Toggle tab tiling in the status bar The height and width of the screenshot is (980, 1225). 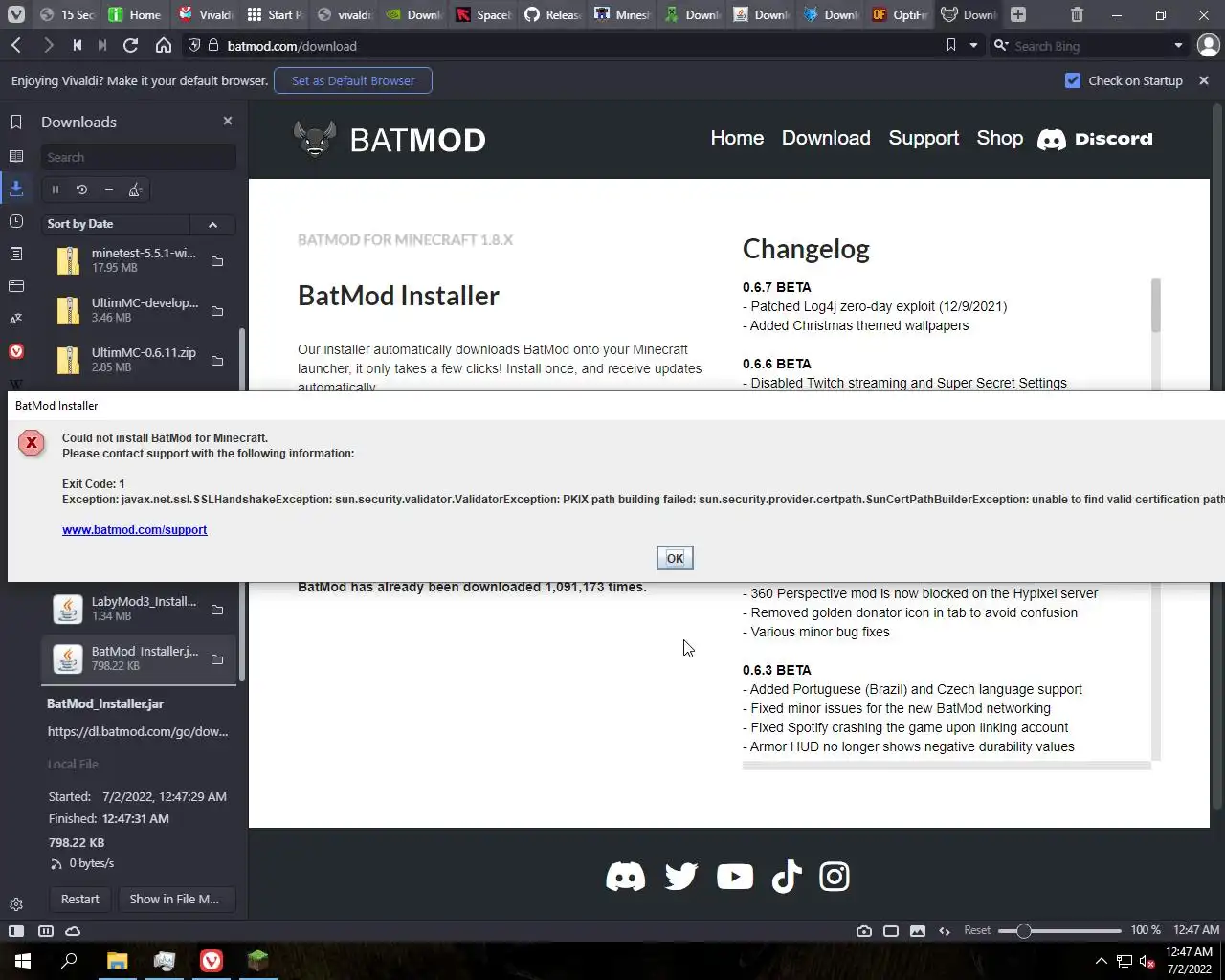pyautogui.click(x=891, y=931)
